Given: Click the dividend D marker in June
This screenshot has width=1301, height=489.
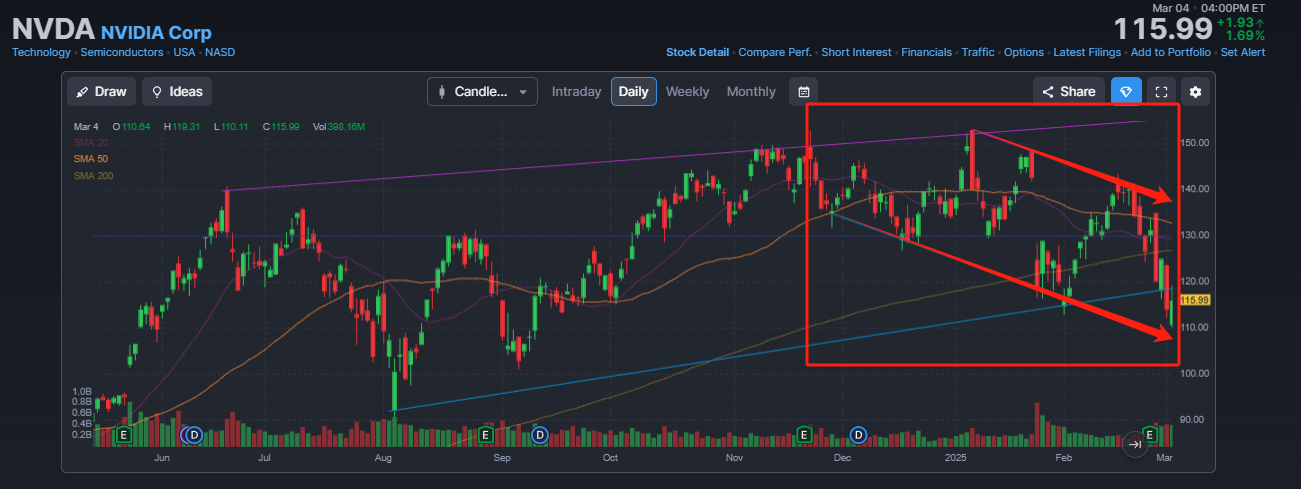Looking at the screenshot, I should [194, 435].
